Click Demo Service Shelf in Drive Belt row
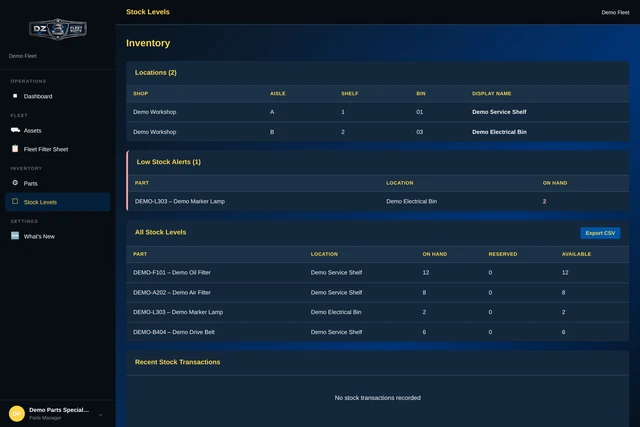 pyautogui.click(x=336, y=332)
